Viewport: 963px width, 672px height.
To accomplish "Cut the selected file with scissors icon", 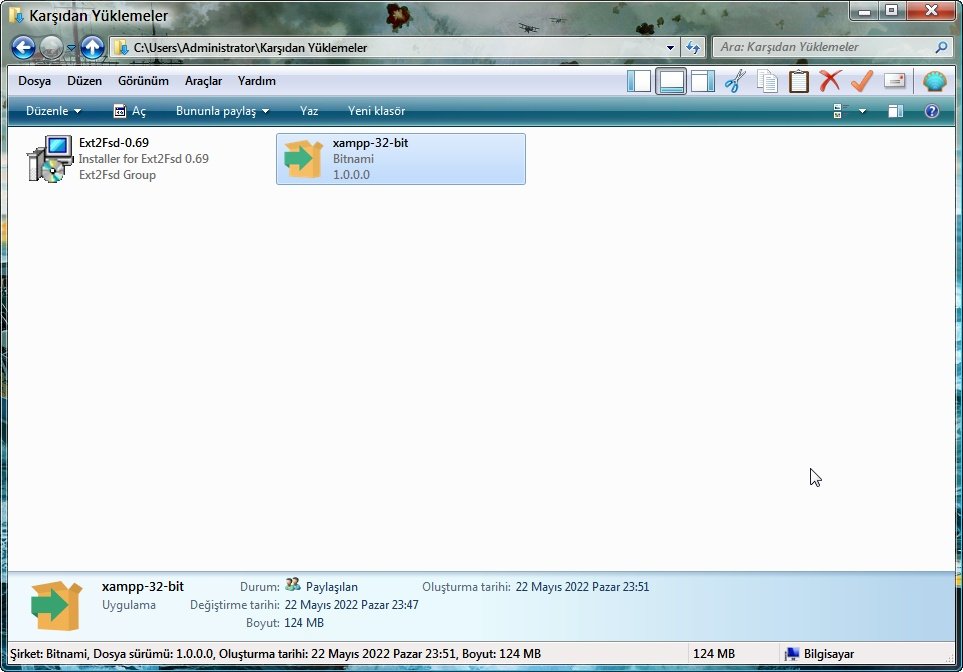I will tap(735, 81).
